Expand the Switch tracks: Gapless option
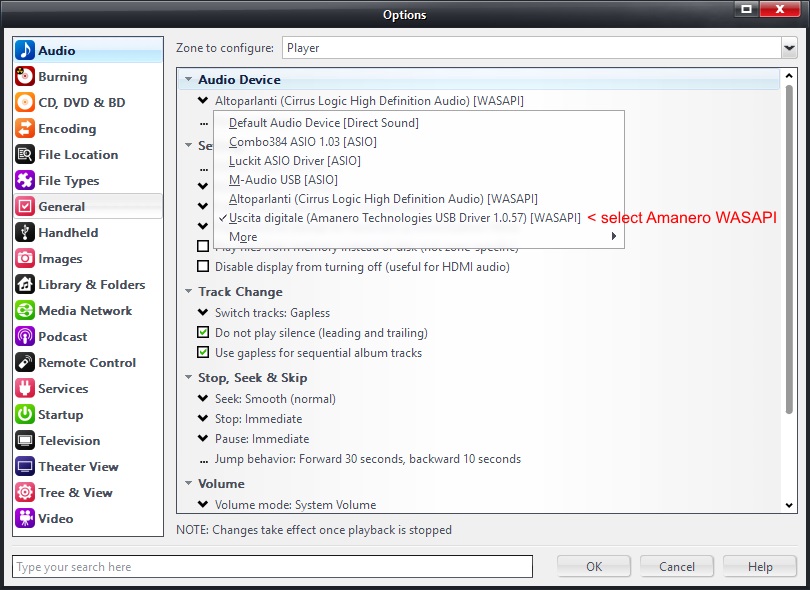810x590 pixels. 204,313
